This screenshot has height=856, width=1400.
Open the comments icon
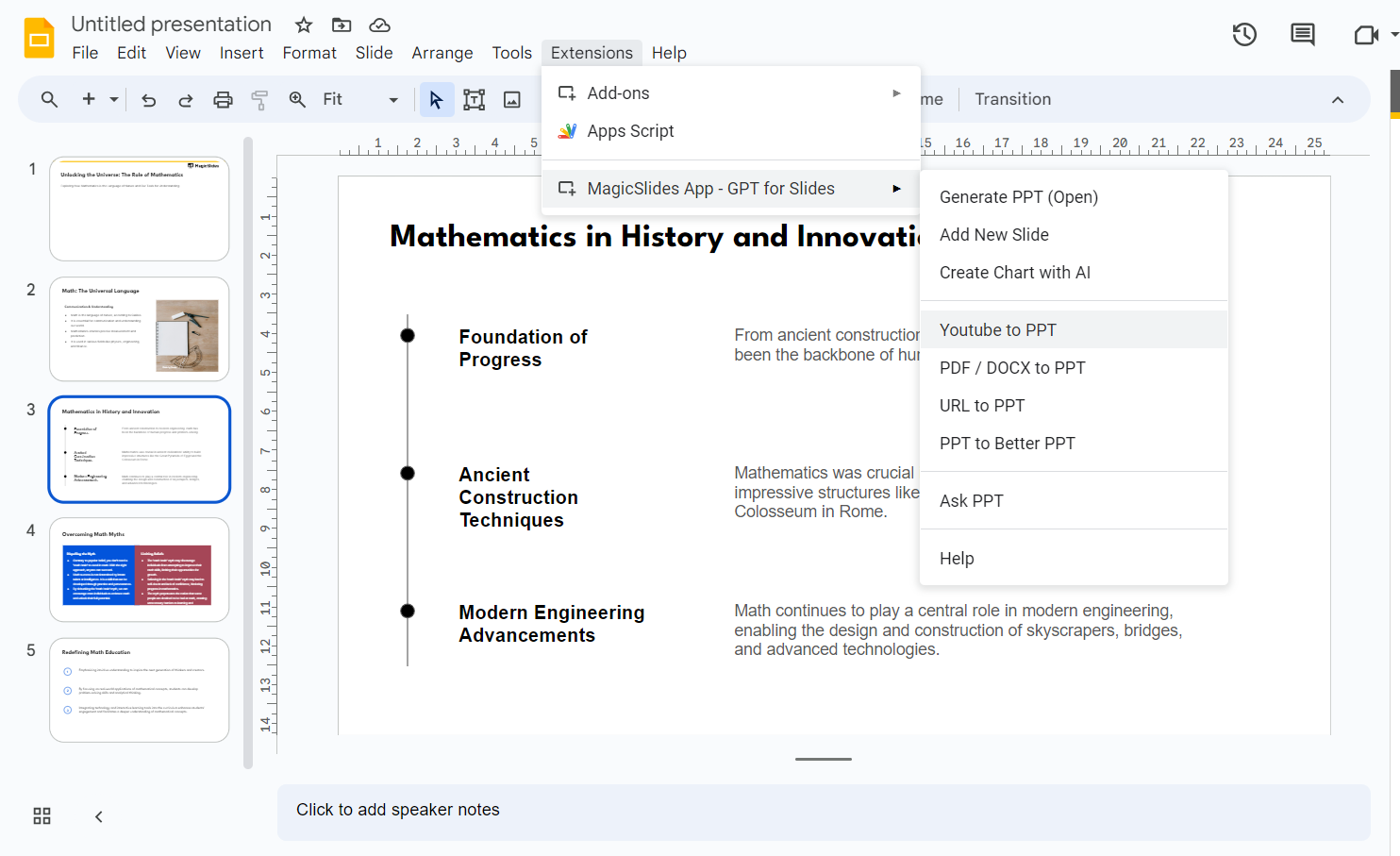tap(1302, 35)
